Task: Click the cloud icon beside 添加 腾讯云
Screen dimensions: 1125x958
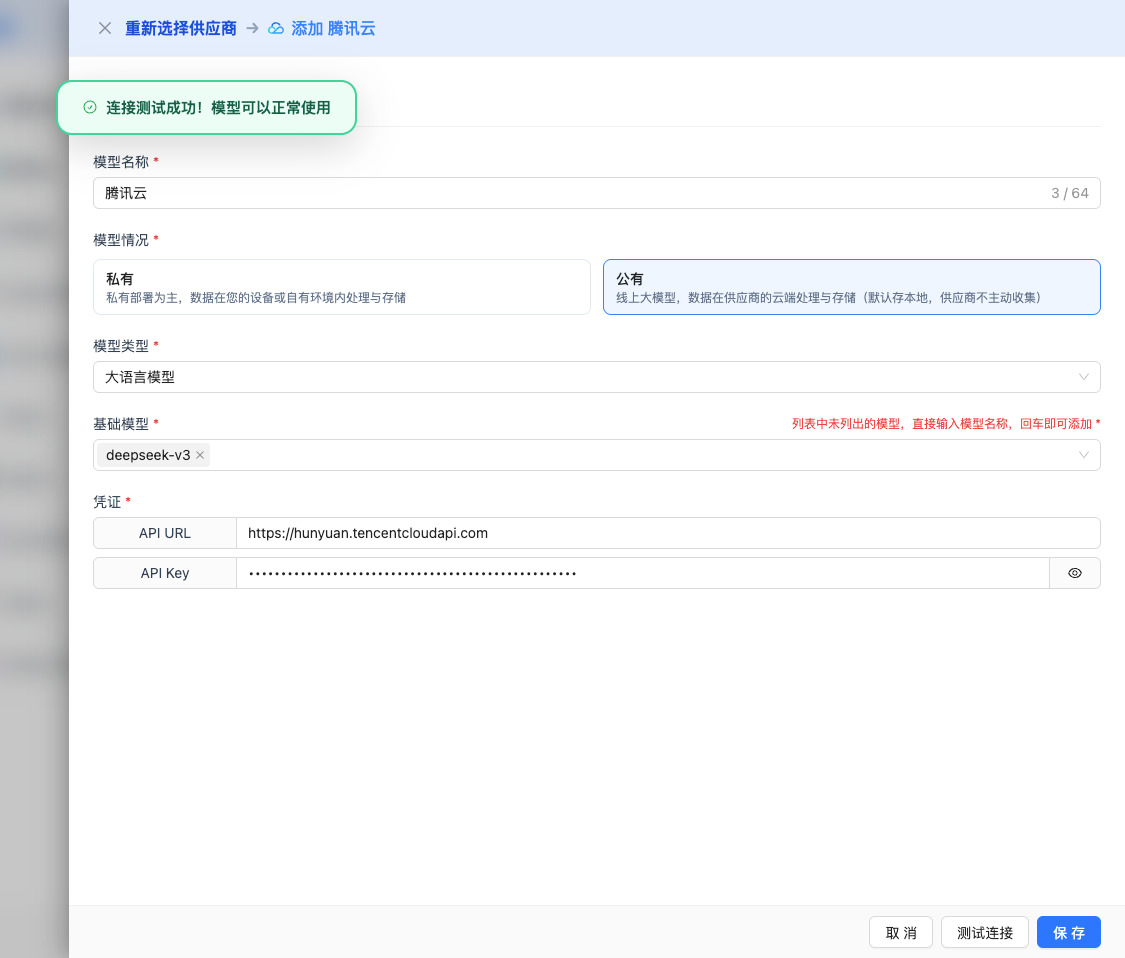Action: click(x=276, y=28)
